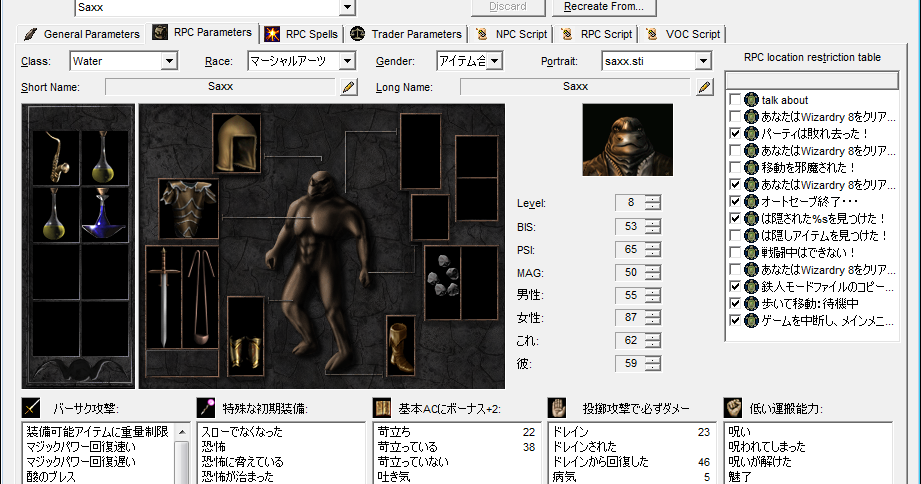
Task: Check 'は隠しアイテムを見つけた！' checkbox
Action: 735,236
